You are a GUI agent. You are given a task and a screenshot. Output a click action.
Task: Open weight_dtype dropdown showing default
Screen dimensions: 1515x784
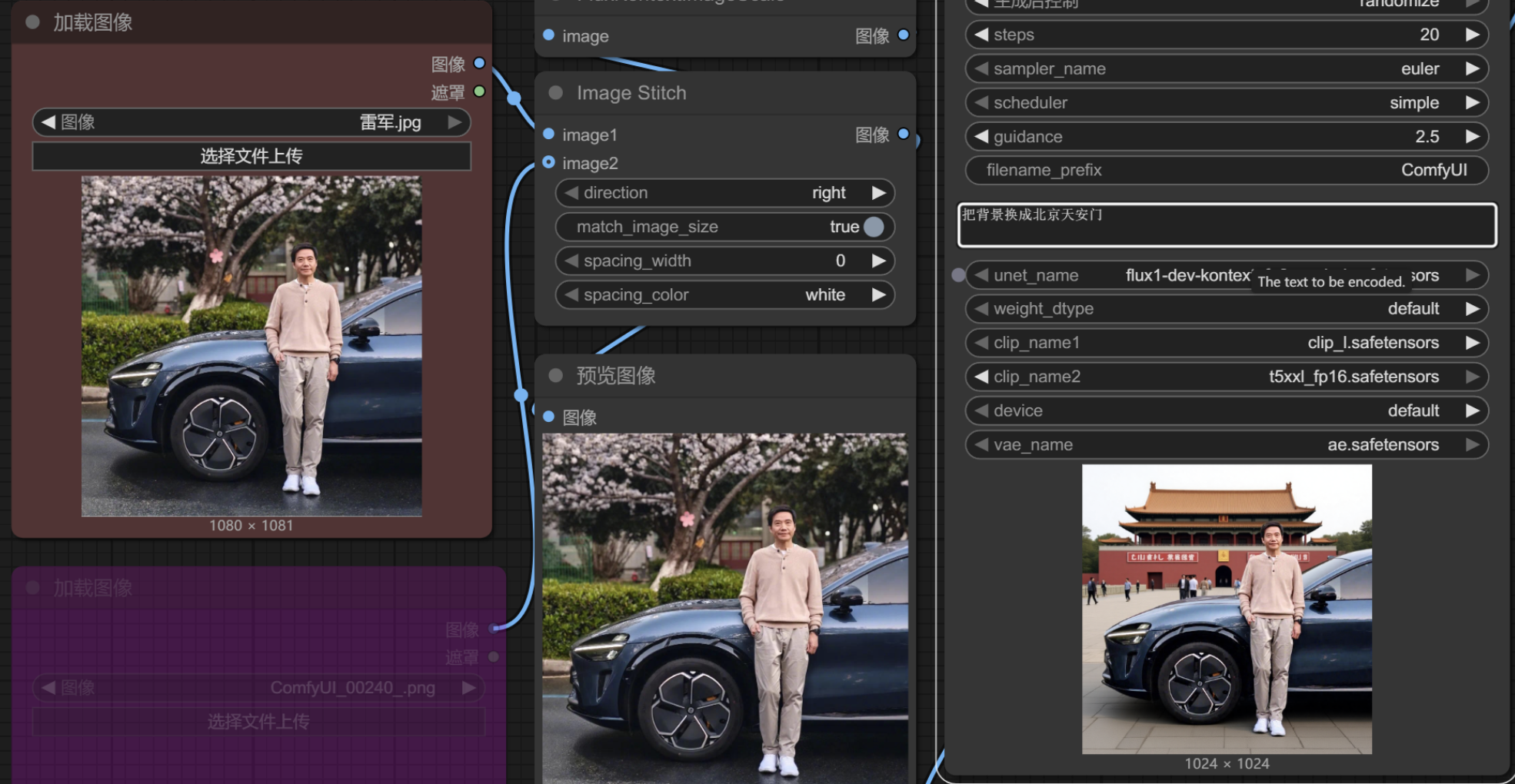(1227, 309)
